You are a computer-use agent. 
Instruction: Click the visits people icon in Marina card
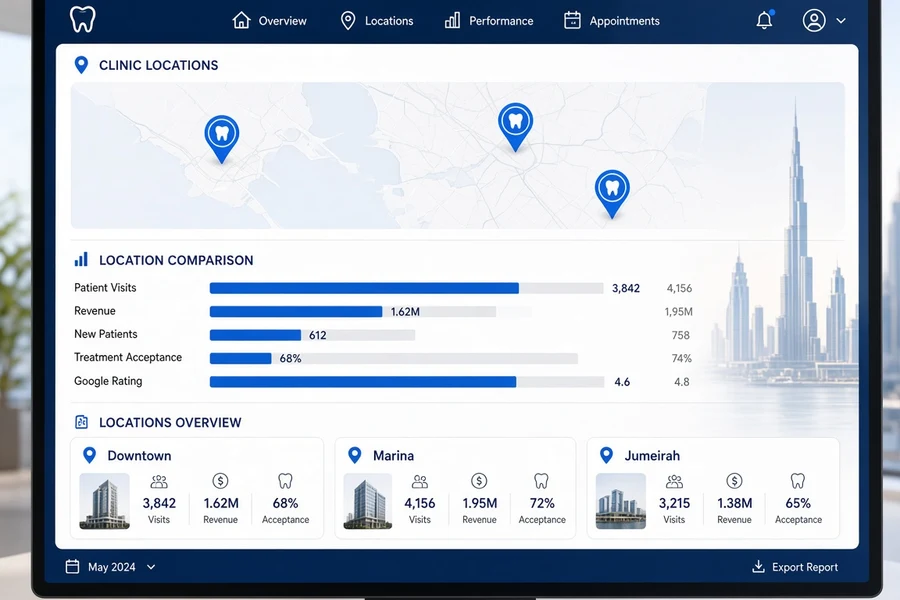tap(420, 481)
